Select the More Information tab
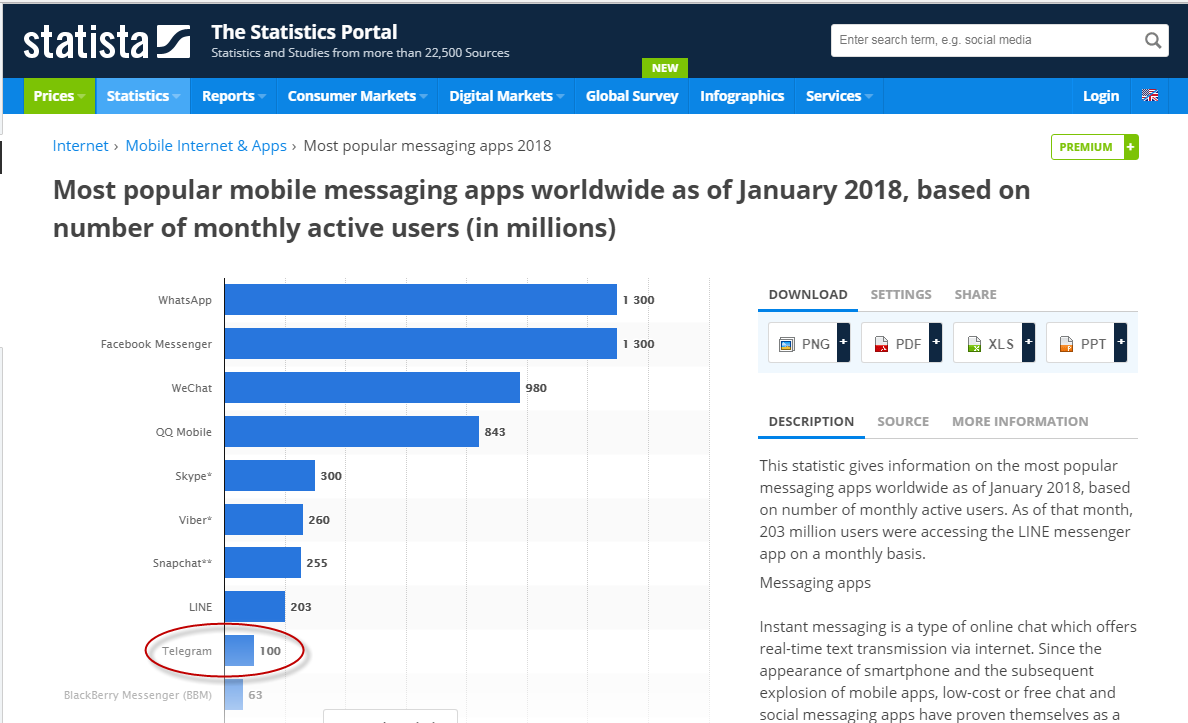Image resolution: width=1188 pixels, height=723 pixels. pyautogui.click(x=1020, y=422)
